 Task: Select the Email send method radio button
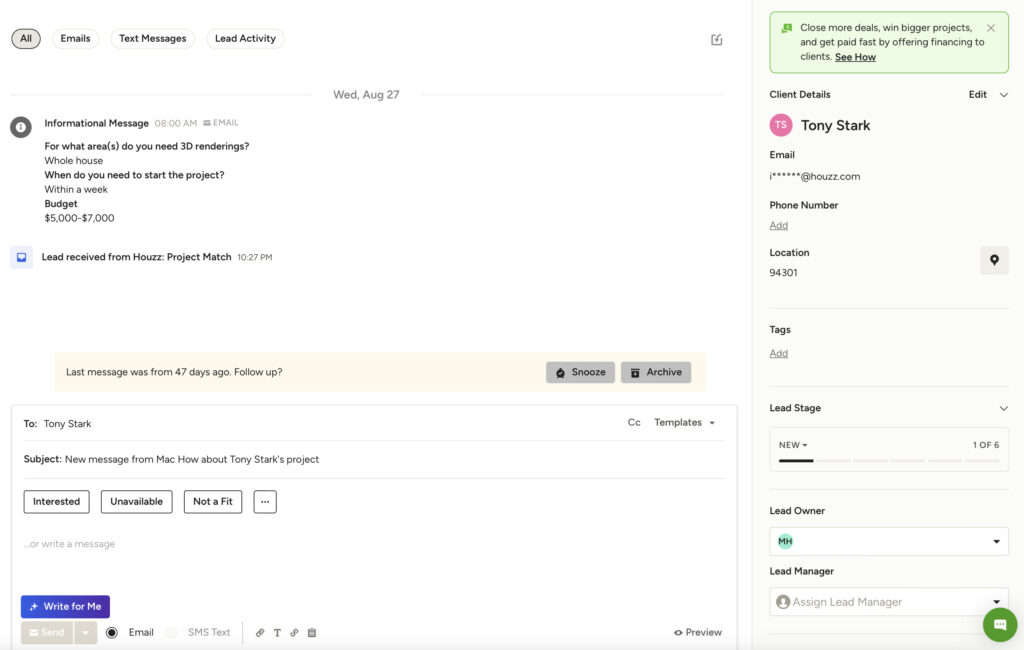112,632
